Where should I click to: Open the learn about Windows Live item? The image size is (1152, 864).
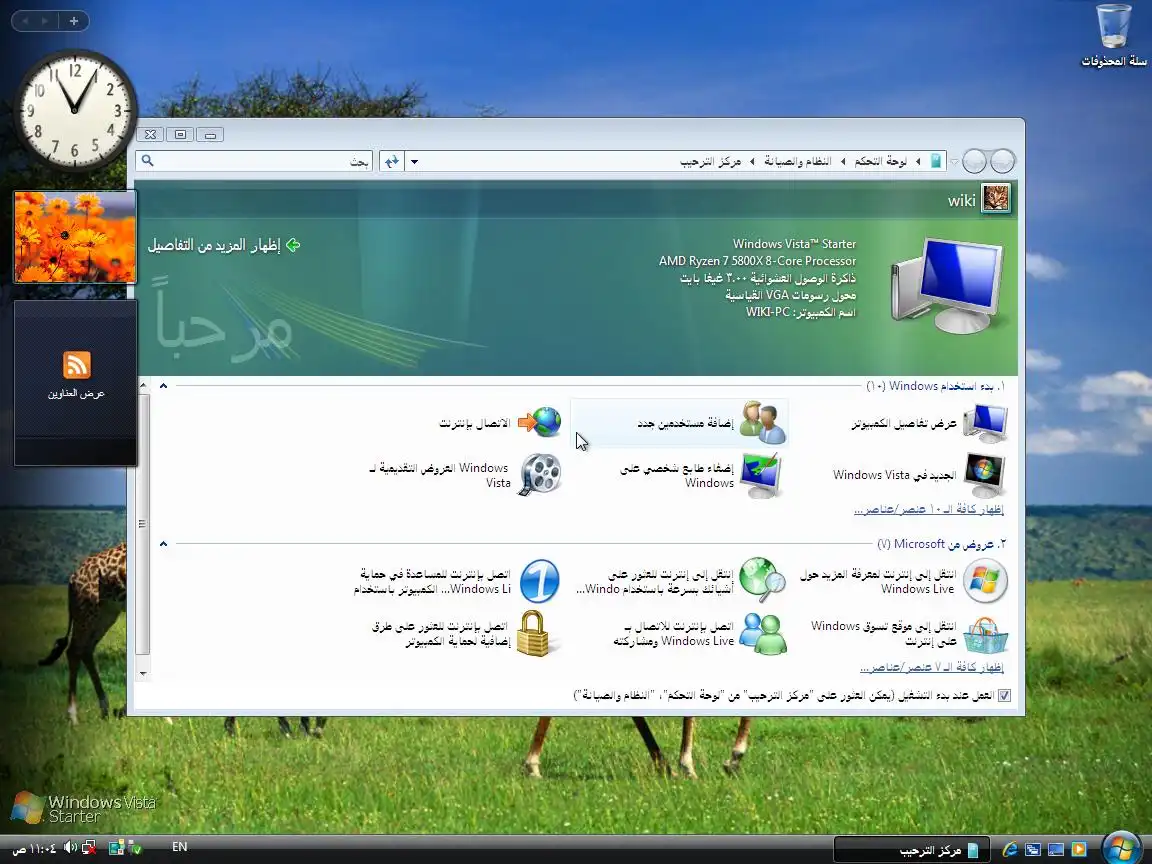click(904, 581)
